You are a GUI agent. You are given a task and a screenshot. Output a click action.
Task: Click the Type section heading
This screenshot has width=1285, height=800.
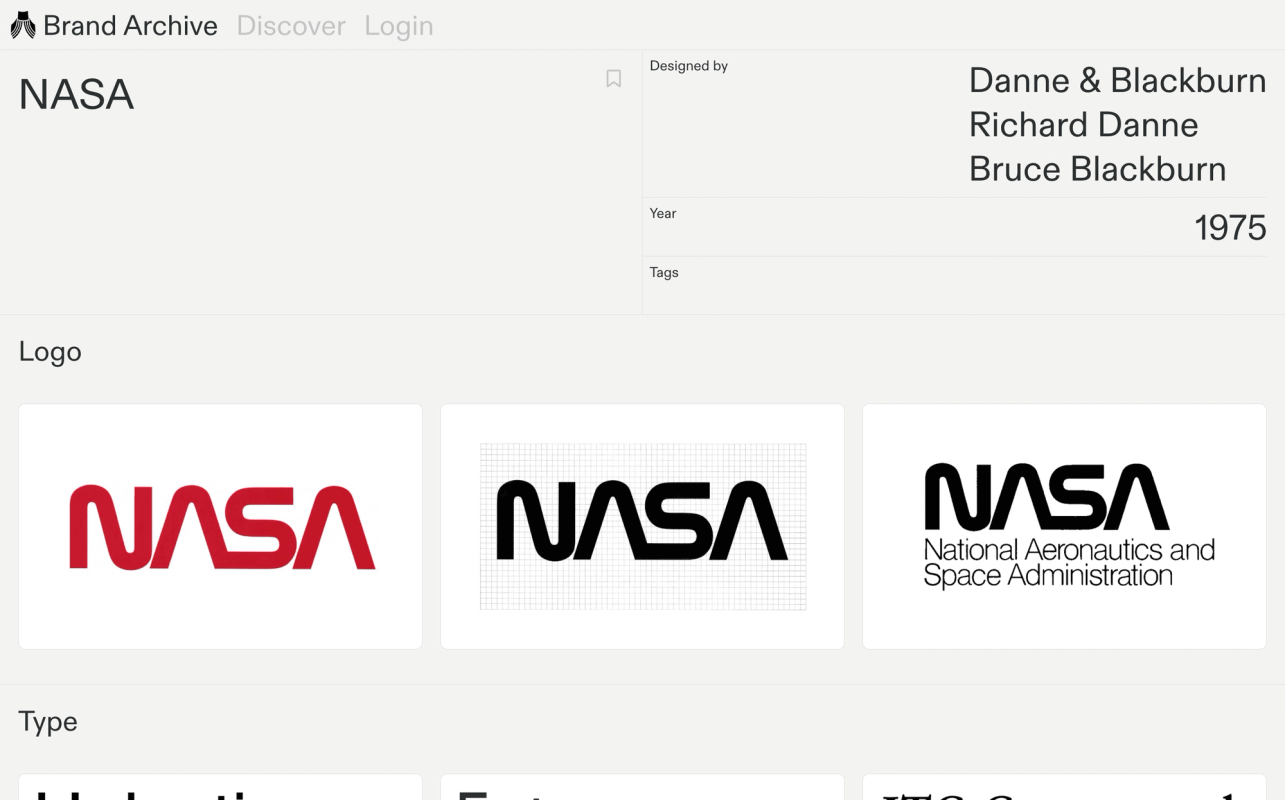[x=48, y=722]
